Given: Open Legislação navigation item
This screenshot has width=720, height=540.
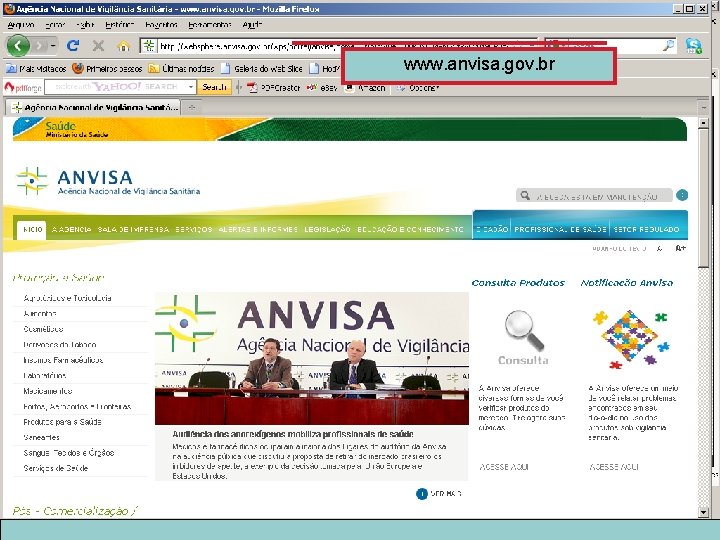Looking at the screenshot, I should (327, 230).
